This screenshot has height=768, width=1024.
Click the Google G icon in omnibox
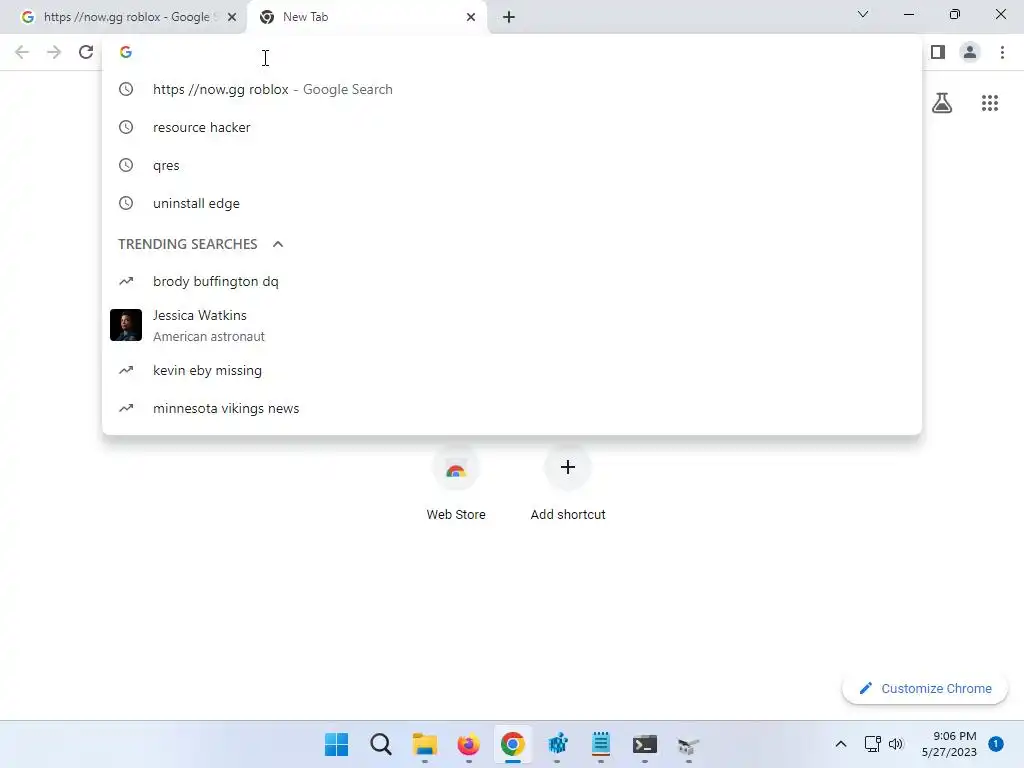[x=126, y=52]
